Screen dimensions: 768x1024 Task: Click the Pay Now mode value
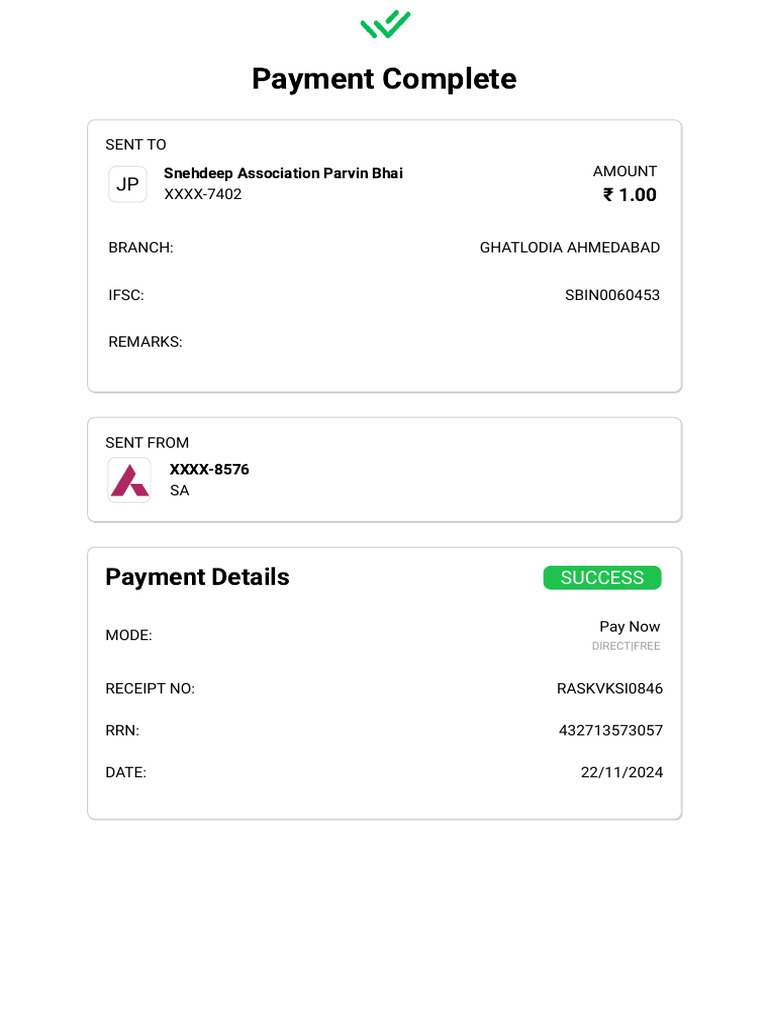630,627
